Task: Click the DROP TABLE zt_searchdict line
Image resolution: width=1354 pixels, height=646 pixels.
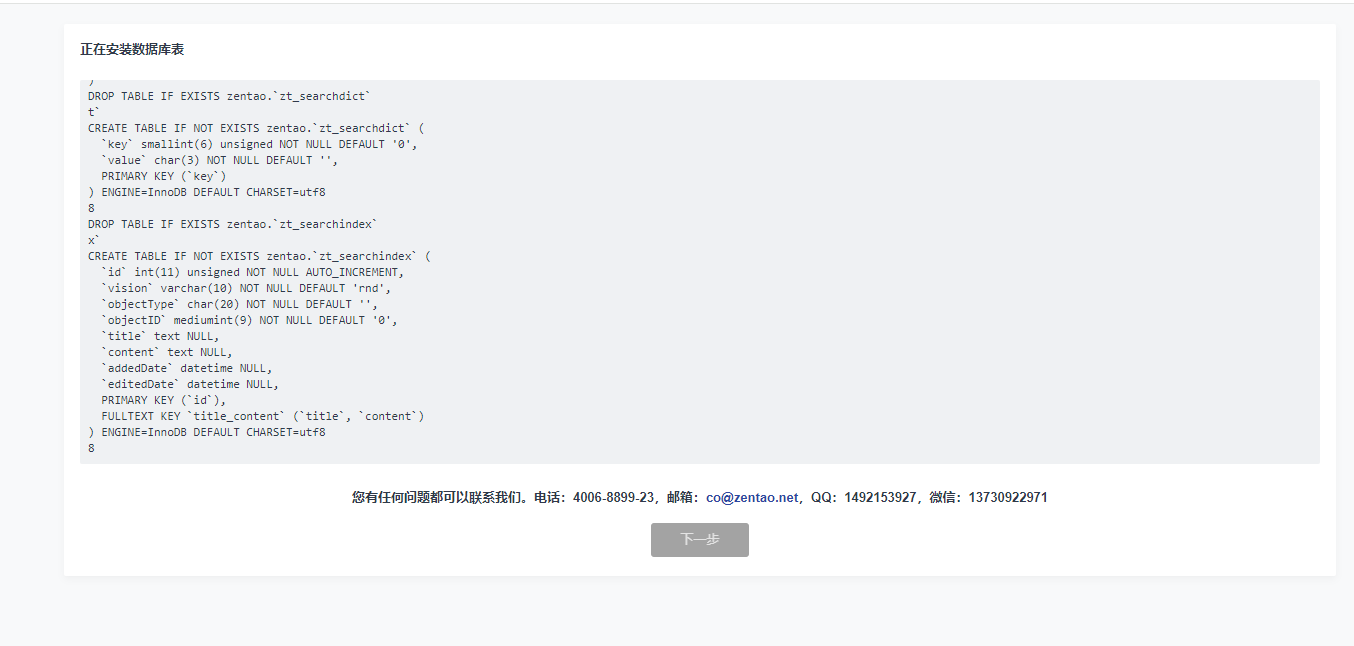Action: [x=229, y=96]
